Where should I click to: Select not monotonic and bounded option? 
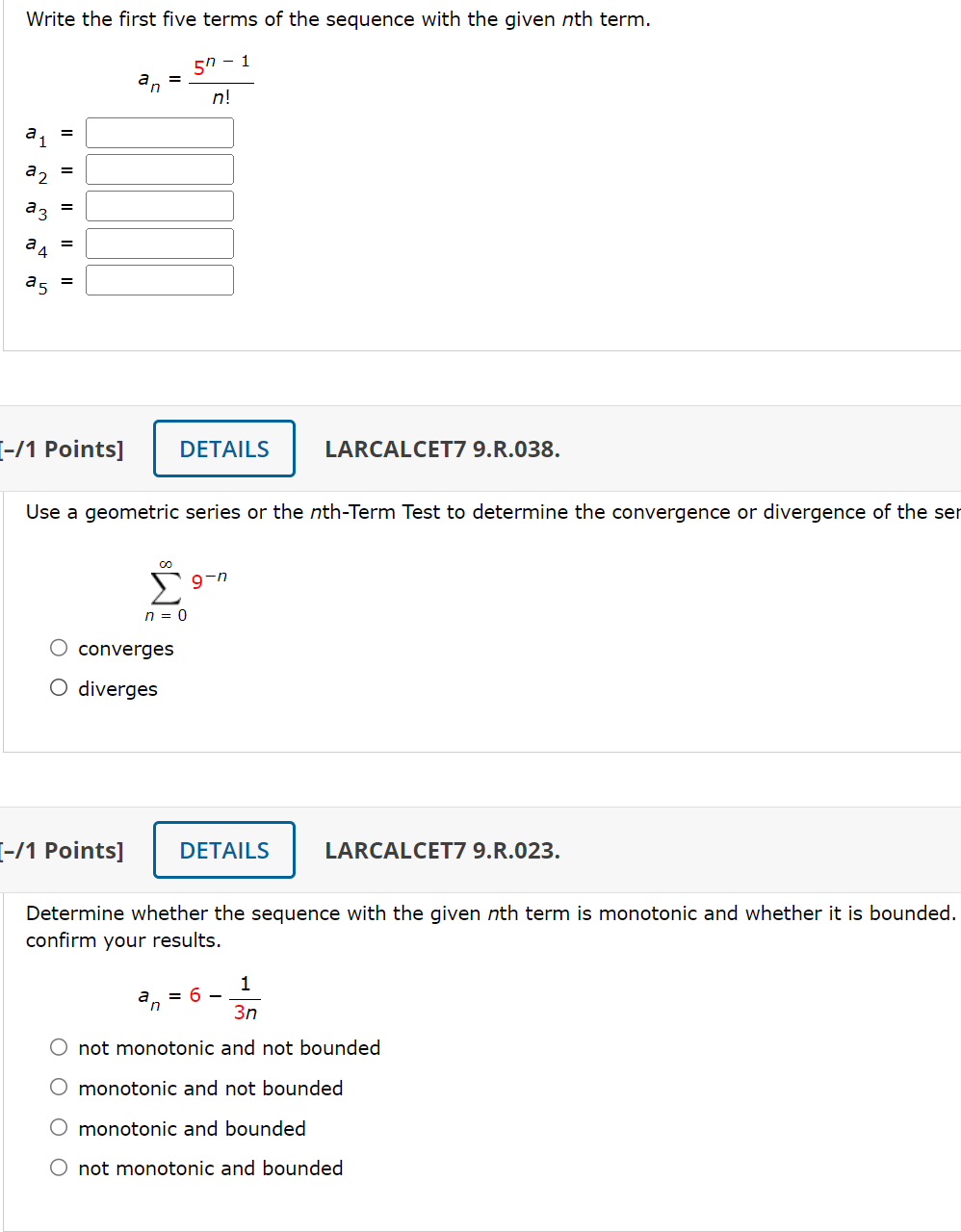(58, 1167)
